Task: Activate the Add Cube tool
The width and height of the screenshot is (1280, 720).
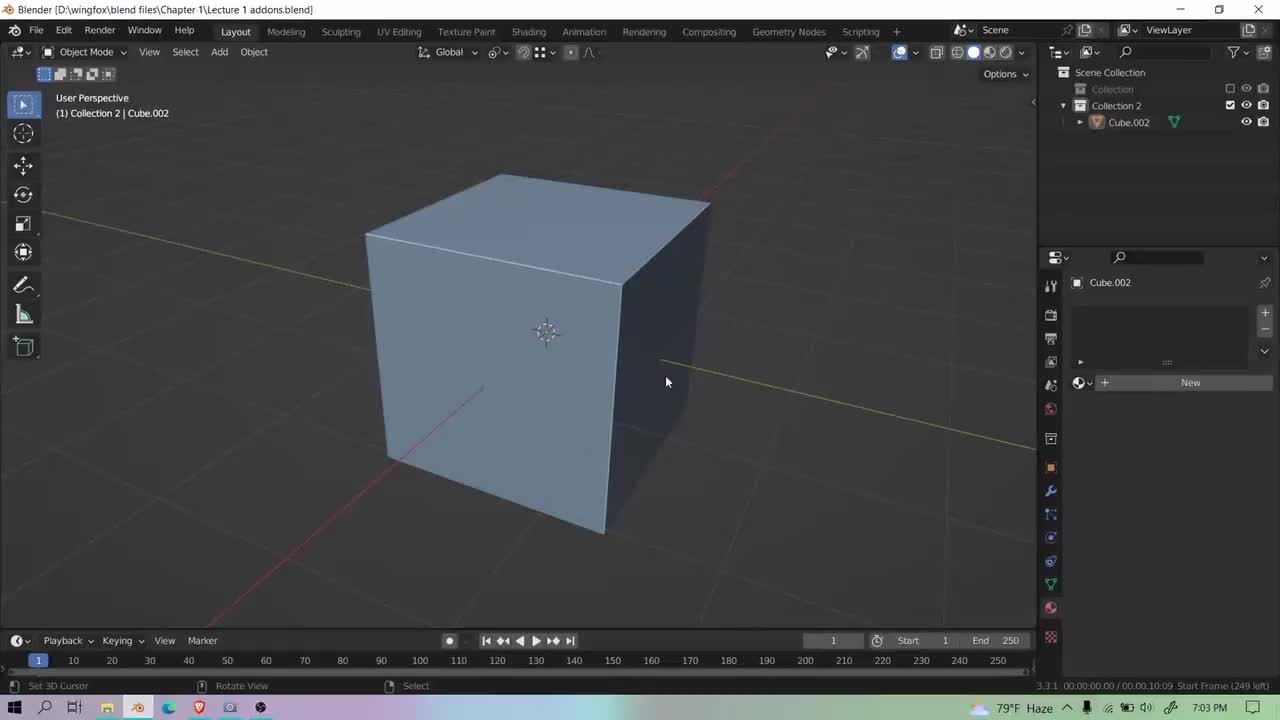Action: (23, 348)
